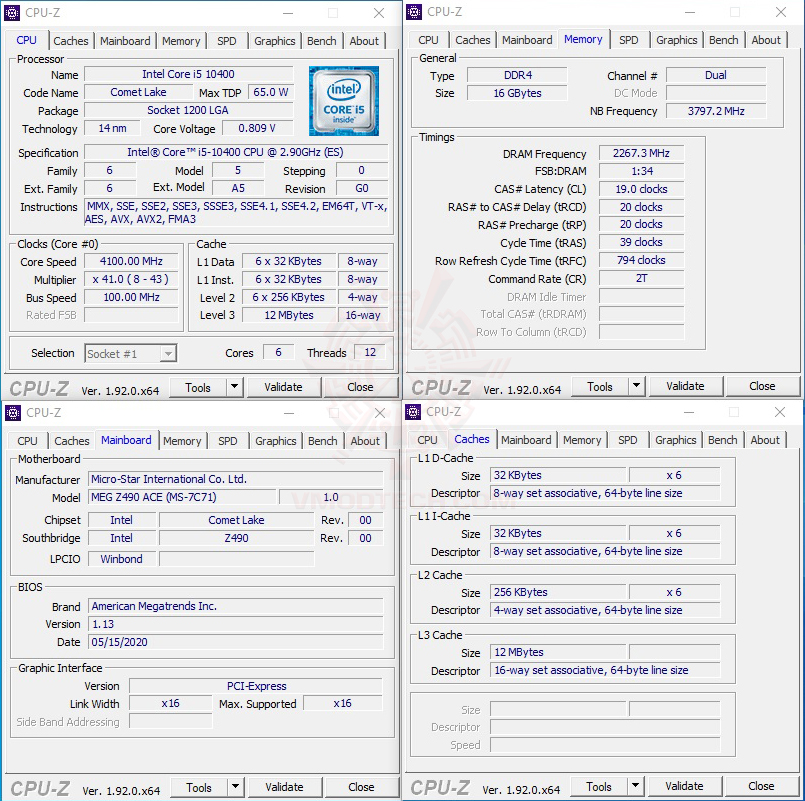805x801 pixels.
Task: Click Multiplier value x 41.0 (8 - 43)
Action: click(x=131, y=279)
